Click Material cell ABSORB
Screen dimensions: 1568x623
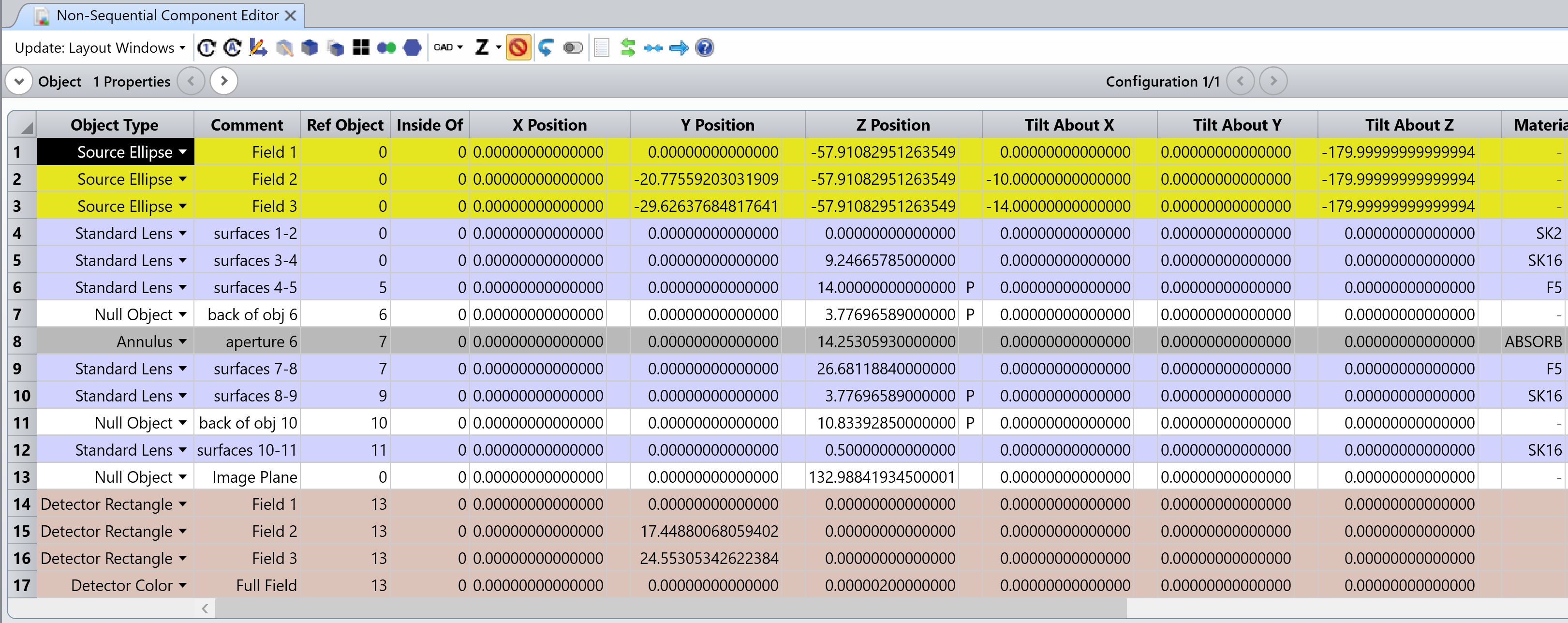click(x=1533, y=341)
